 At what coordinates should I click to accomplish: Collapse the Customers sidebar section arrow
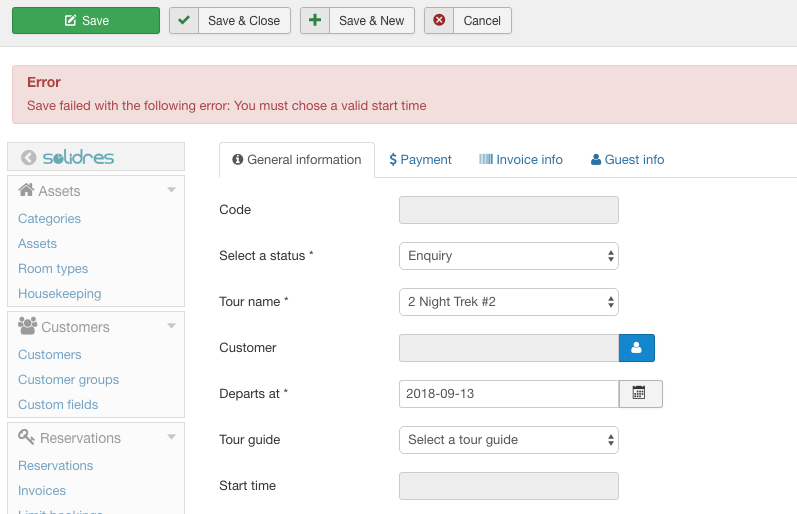pyautogui.click(x=171, y=326)
